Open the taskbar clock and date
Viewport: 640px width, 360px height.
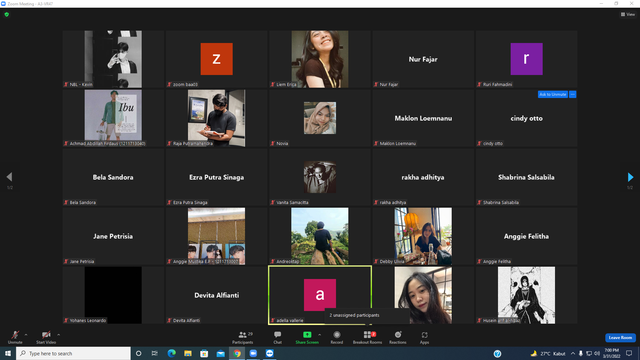[612, 353]
